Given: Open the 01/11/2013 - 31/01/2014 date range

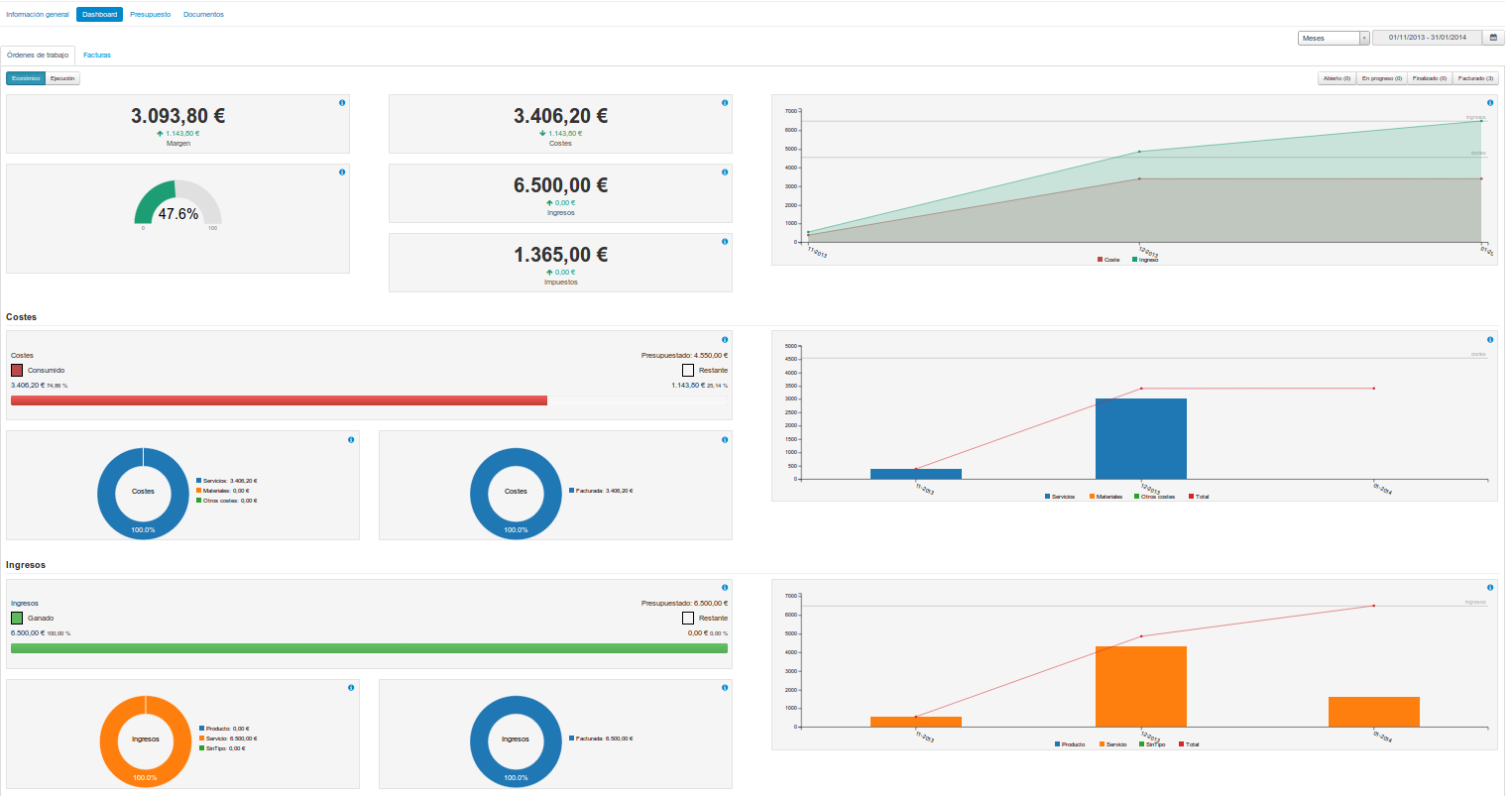Looking at the screenshot, I should pyautogui.click(x=1427, y=38).
